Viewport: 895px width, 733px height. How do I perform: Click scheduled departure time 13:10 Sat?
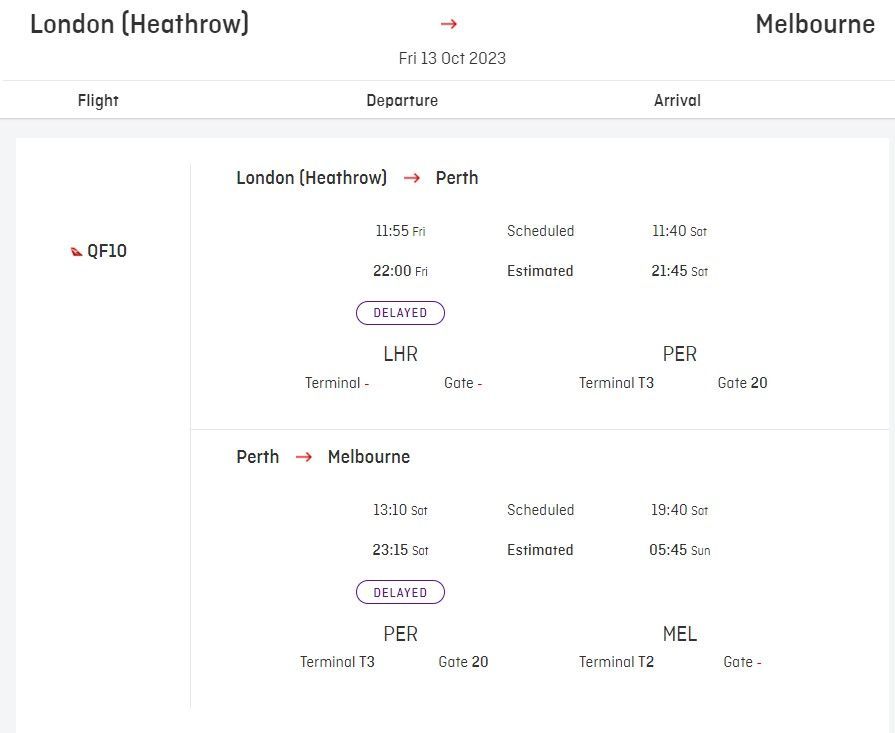point(400,510)
